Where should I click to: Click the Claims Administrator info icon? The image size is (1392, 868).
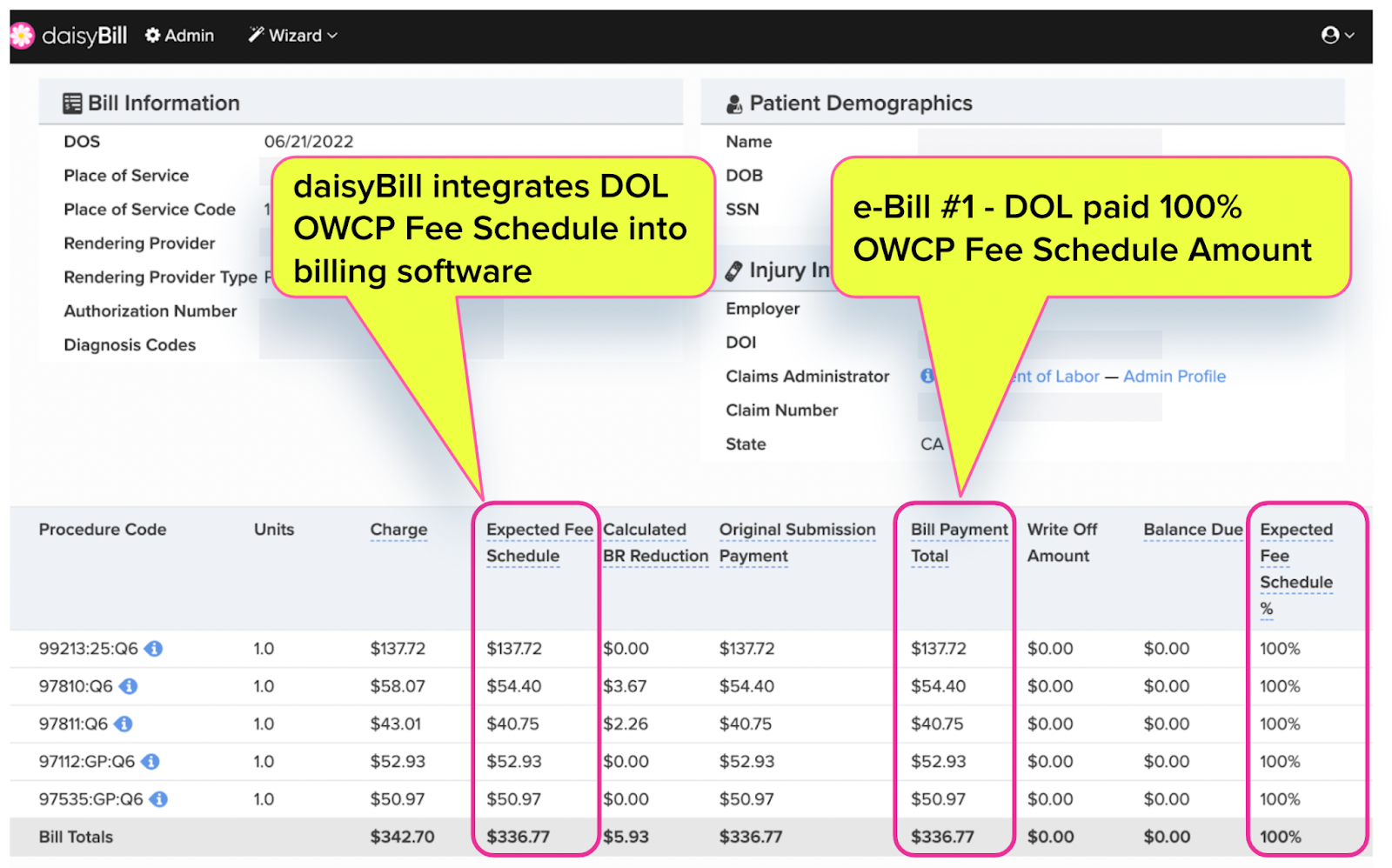(928, 376)
